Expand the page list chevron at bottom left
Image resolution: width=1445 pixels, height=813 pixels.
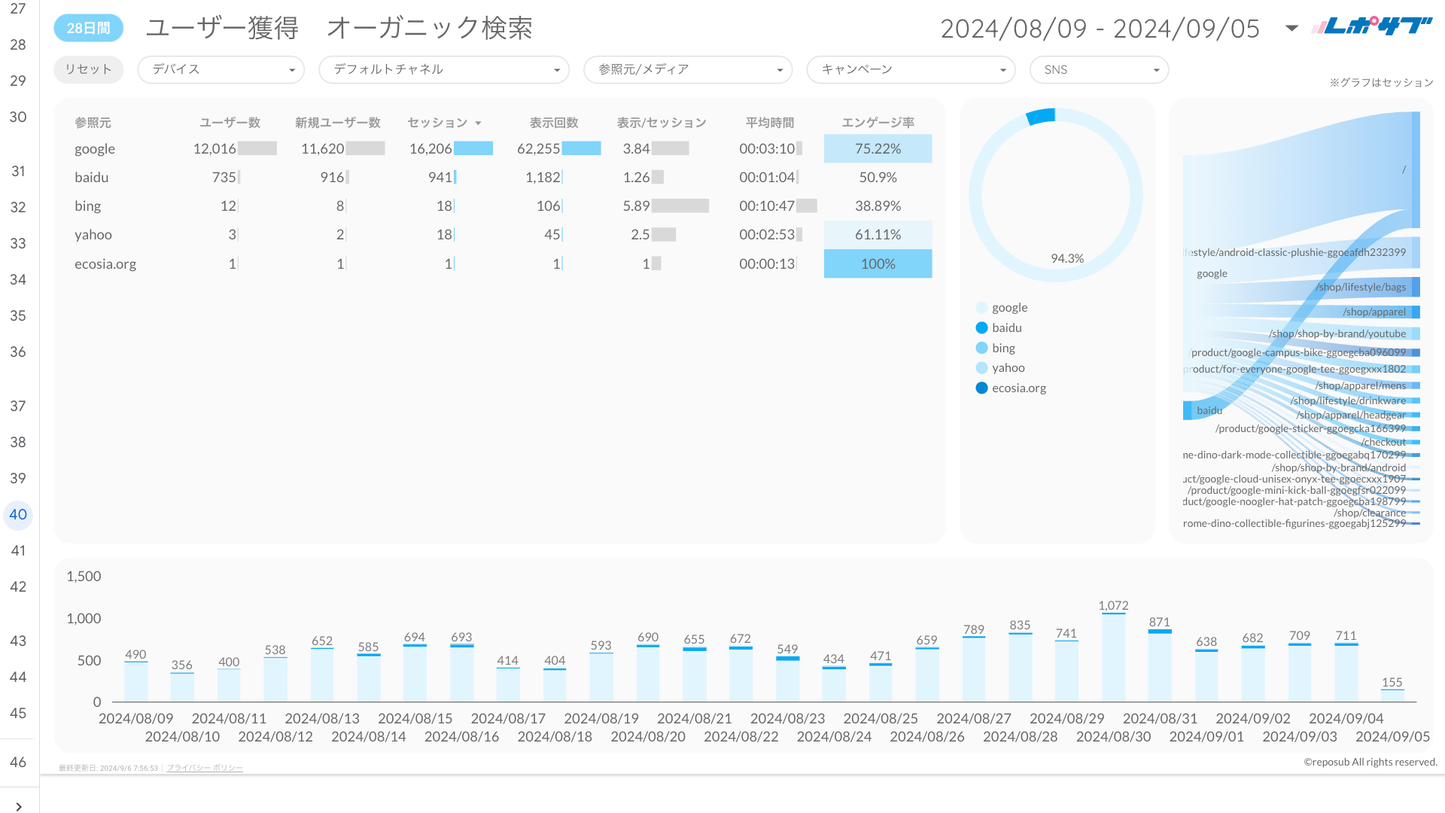point(19,805)
